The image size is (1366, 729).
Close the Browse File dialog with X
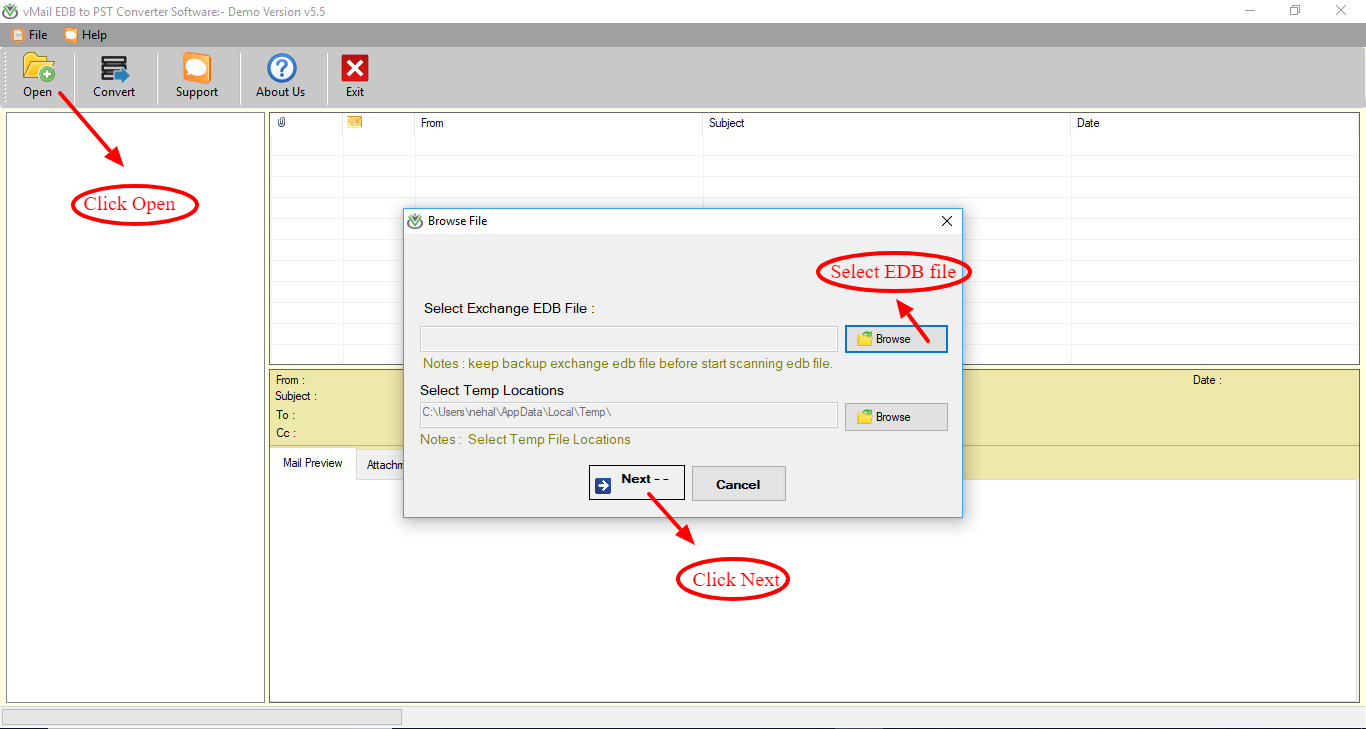pyautogui.click(x=947, y=221)
